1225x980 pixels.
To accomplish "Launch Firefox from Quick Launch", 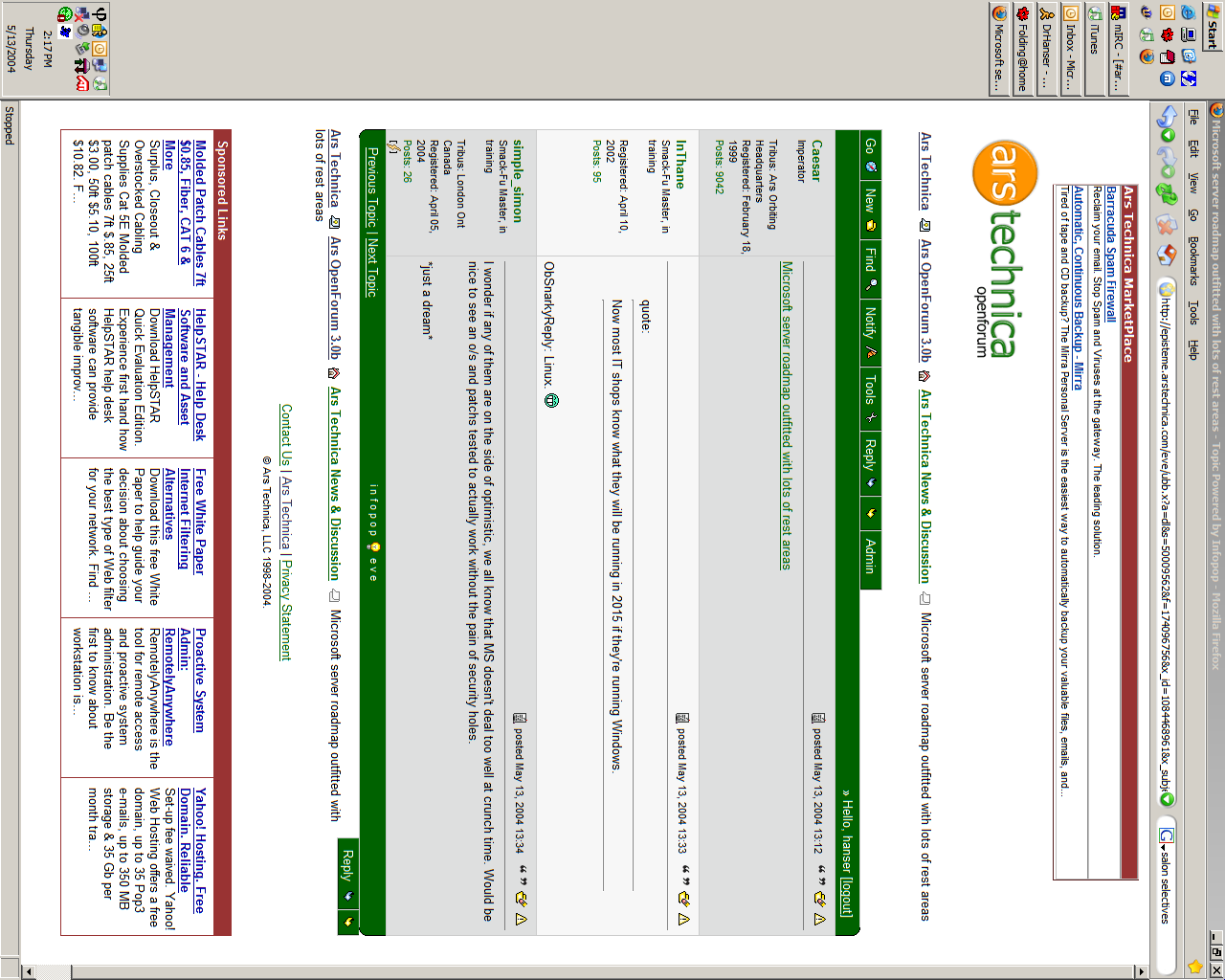I will point(1147,56).
